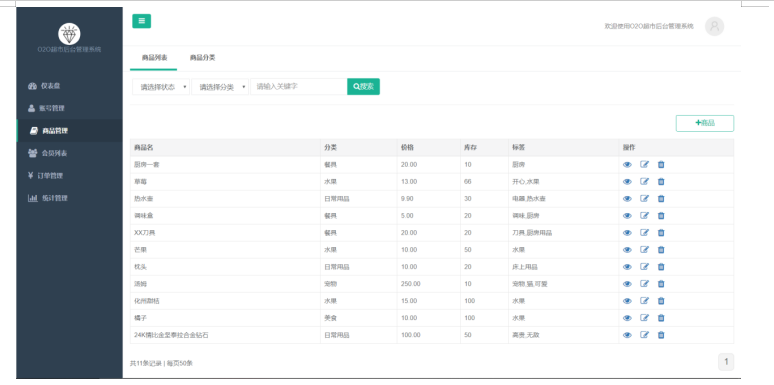Click the green 搜索 search button
774x385 pixels.
coord(363,86)
